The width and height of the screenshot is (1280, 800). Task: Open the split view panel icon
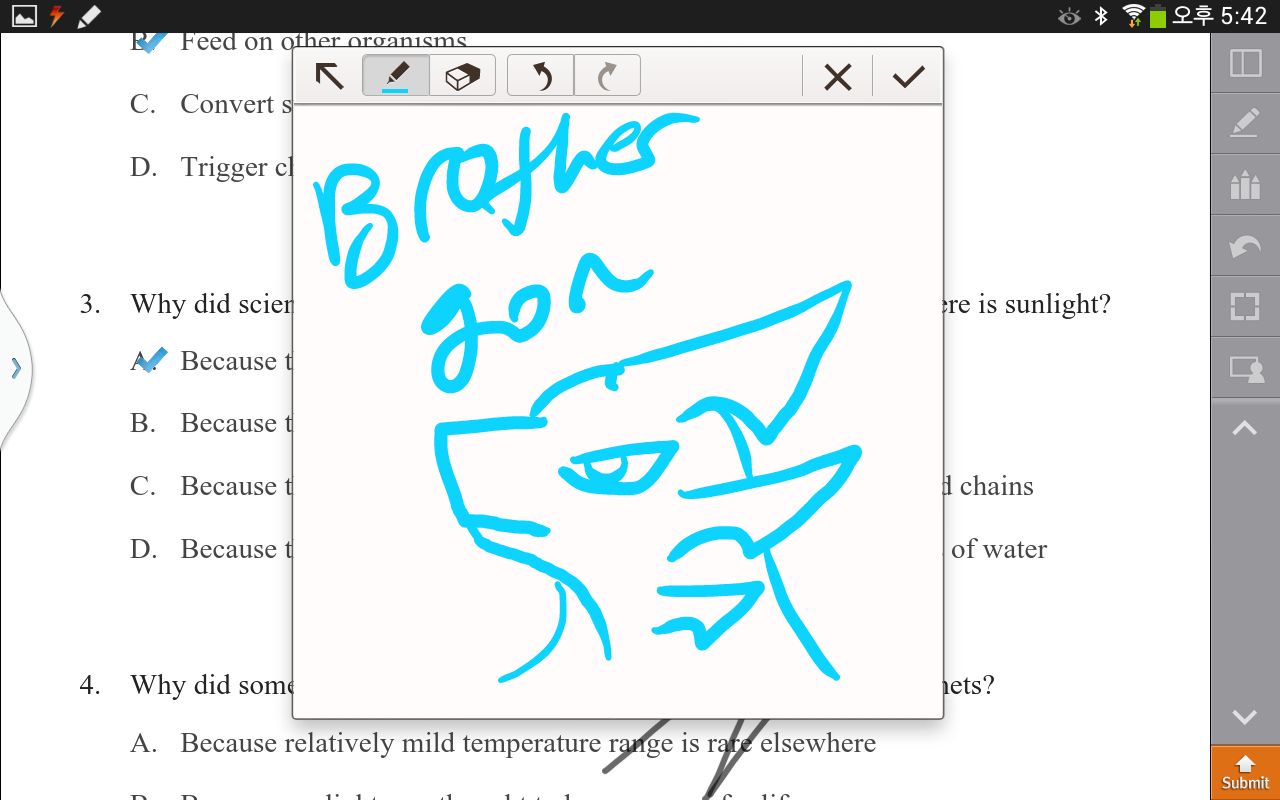pyautogui.click(x=1245, y=63)
